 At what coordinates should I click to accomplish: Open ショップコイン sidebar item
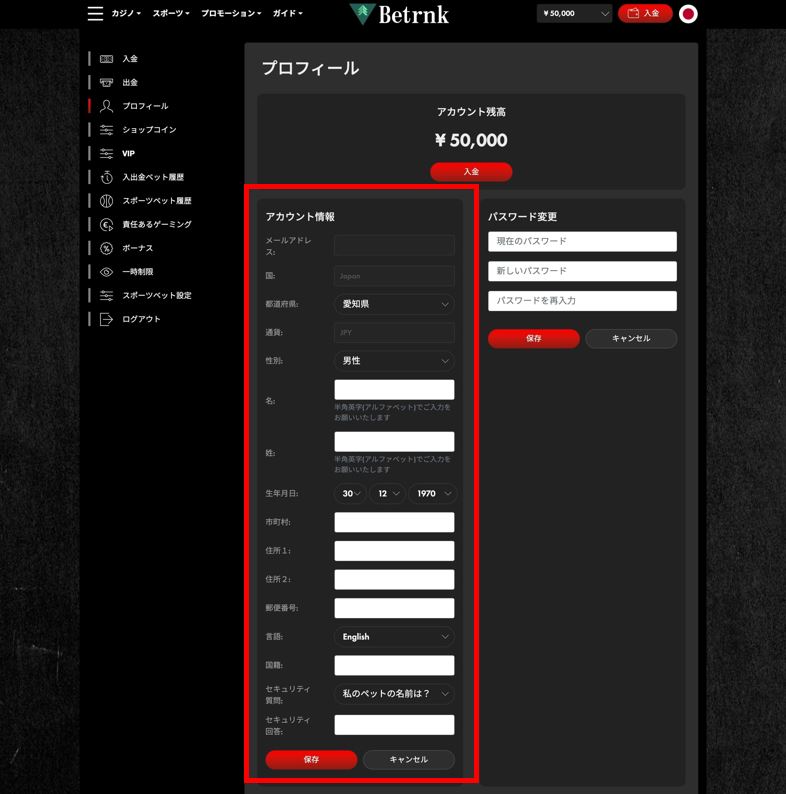click(x=149, y=130)
